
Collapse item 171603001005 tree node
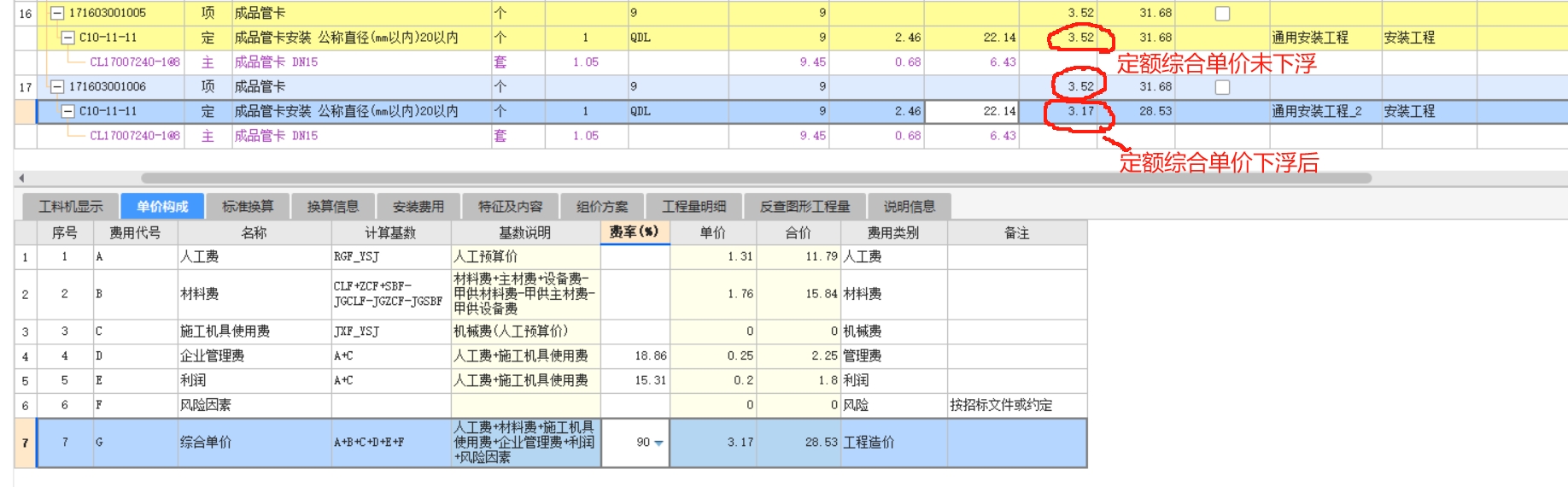(x=57, y=13)
